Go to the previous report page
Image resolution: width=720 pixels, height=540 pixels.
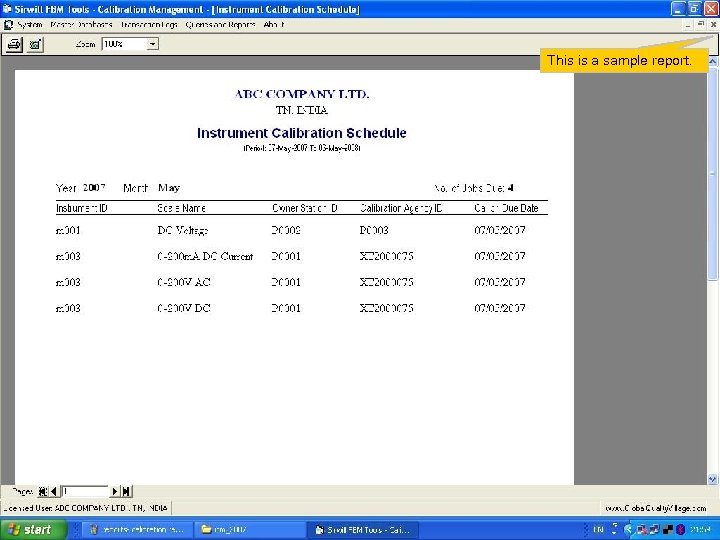point(54,491)
